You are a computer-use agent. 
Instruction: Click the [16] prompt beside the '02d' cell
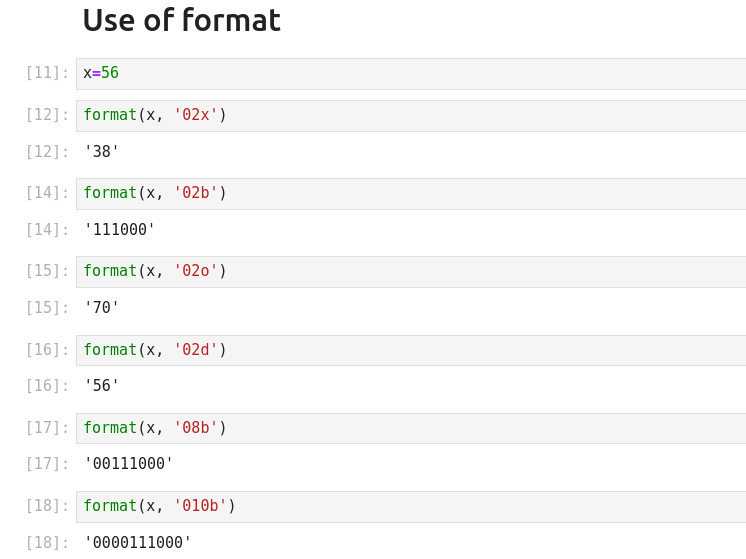[47, 350]
